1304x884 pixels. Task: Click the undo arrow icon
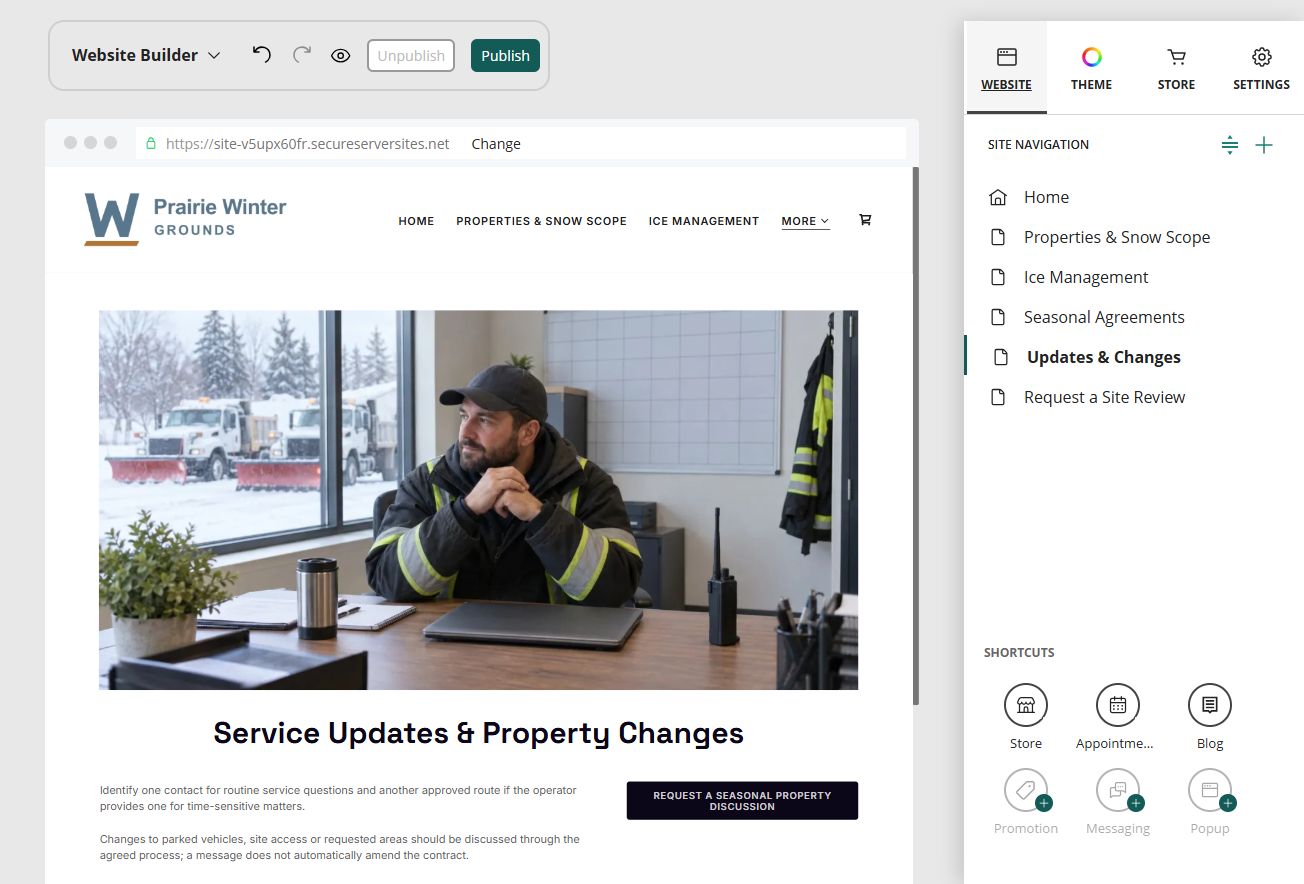coord(262,55)
